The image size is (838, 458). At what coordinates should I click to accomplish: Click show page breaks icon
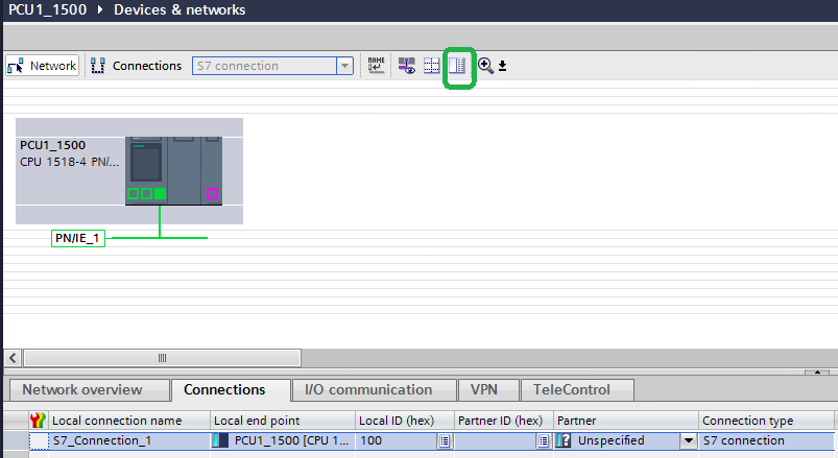[x=431, y=66]
